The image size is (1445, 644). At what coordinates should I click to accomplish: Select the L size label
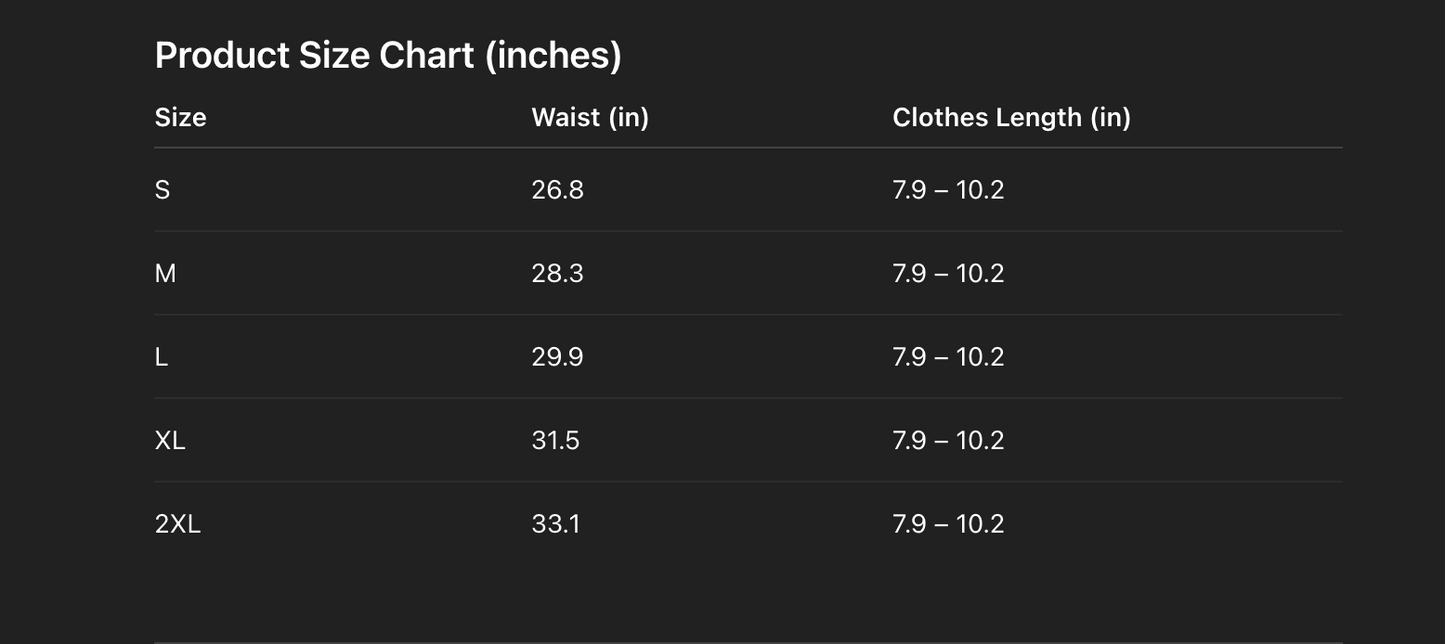point(161,357)
